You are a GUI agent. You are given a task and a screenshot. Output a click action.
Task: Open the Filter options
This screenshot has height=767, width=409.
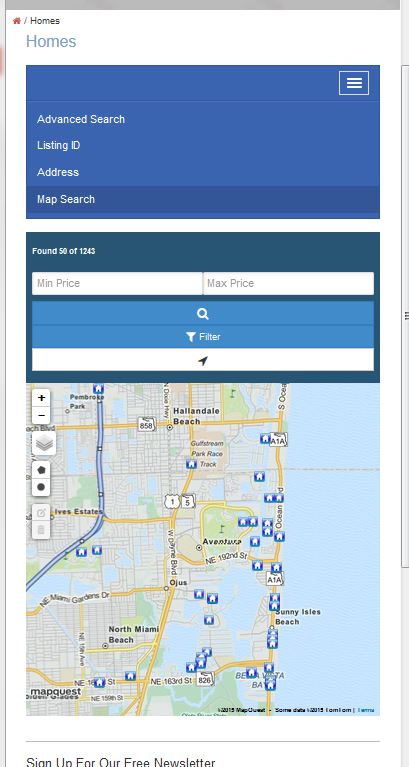pyautogui.click(x=203, y=337)
